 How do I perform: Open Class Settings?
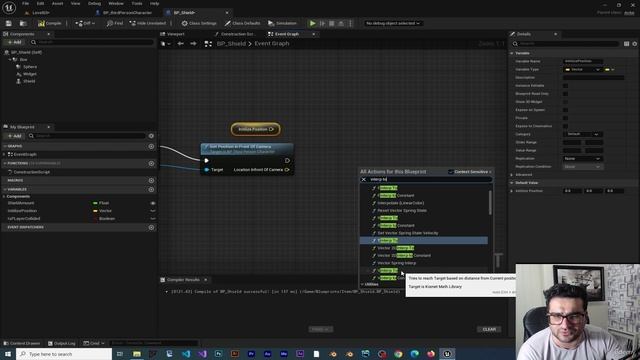pyautogui.click(x=199, y=23)
